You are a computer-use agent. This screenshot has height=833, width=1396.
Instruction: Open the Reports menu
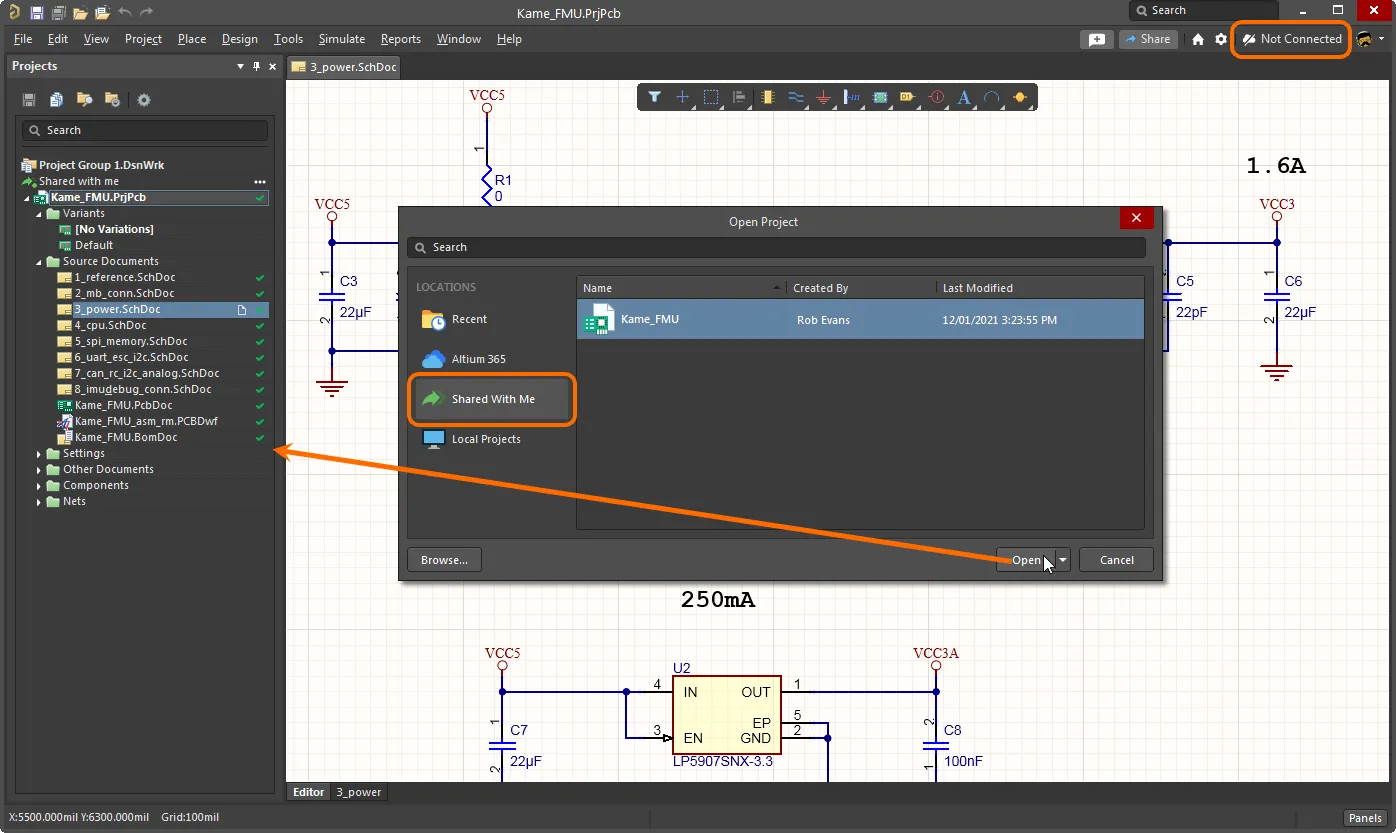[x=401, y=39]
